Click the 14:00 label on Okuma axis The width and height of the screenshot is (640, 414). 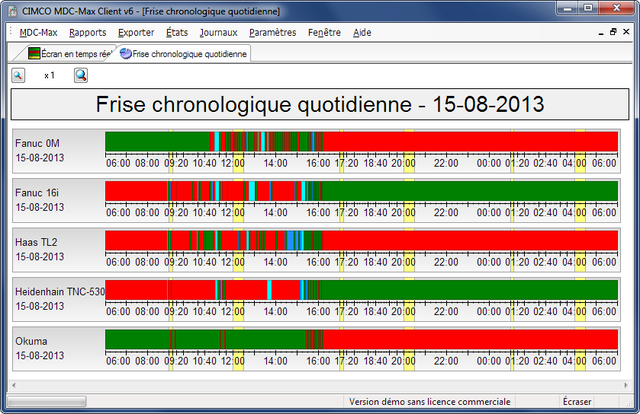(275, 361)
